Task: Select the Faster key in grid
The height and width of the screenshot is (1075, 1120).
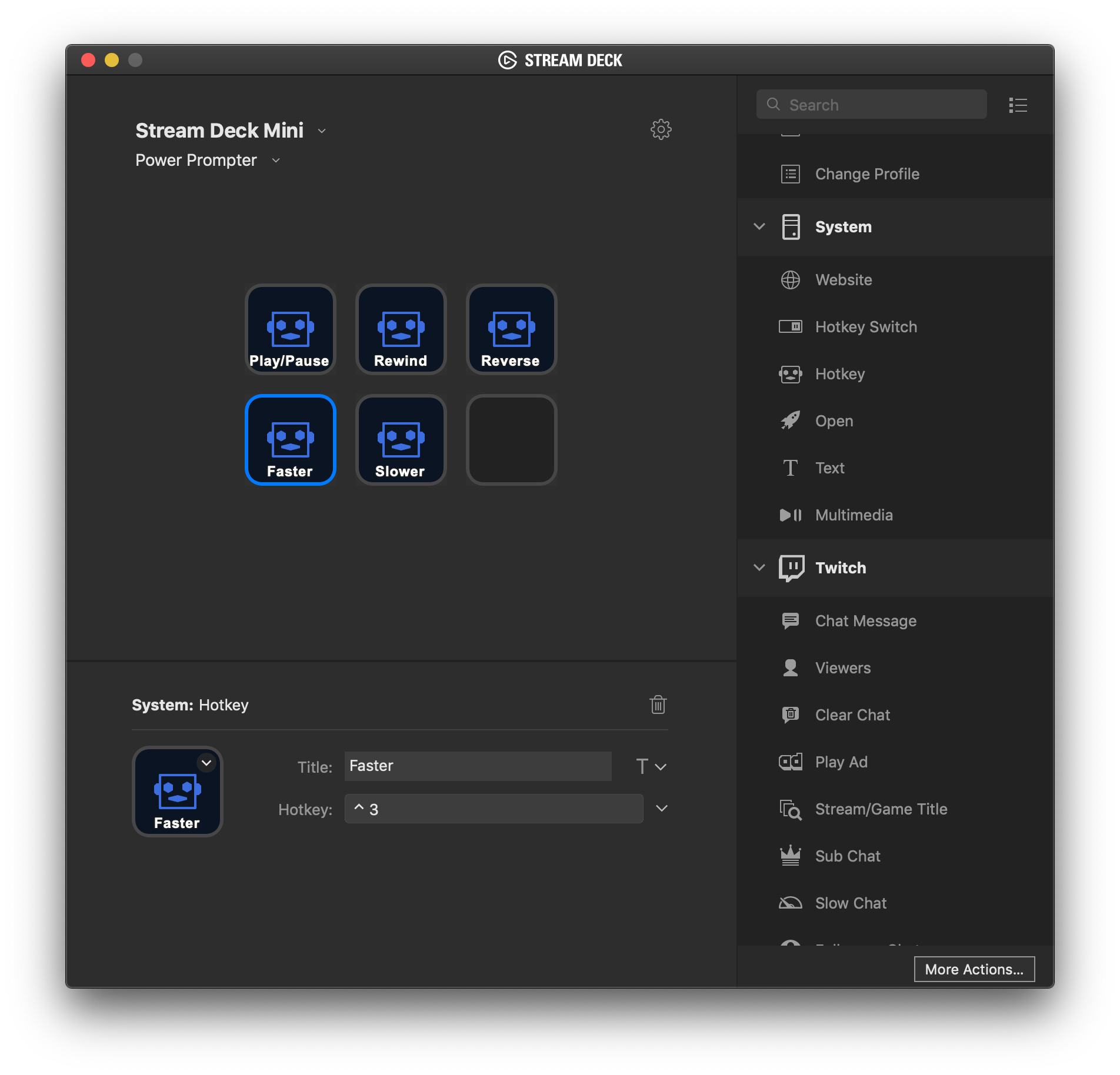Action: (290, 440)
